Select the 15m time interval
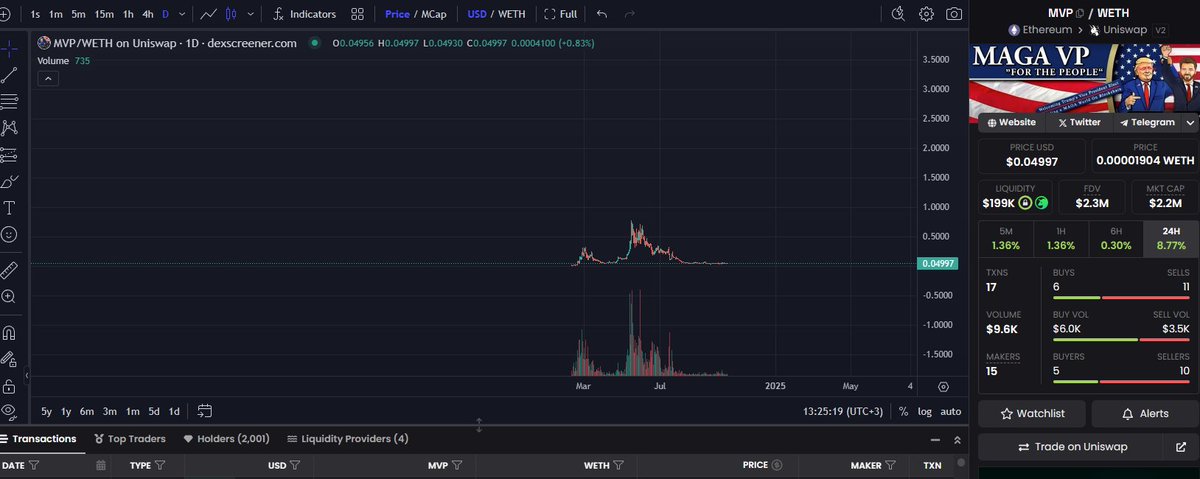Image resolution: width=1200 pixels, height=479 pixels. coord(104,14)
